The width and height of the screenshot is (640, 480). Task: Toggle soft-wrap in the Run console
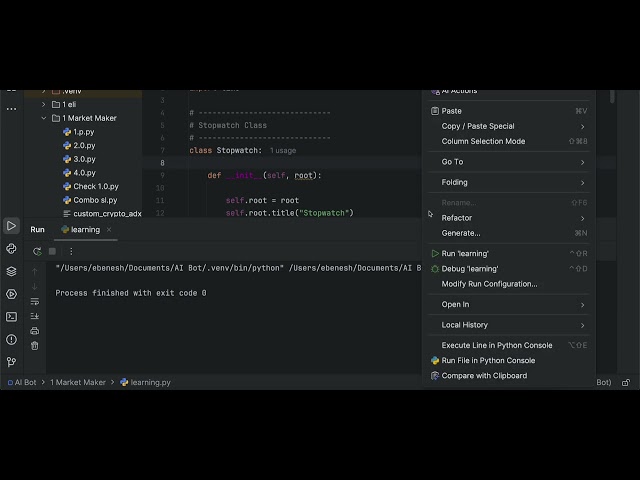coord(35,301)
